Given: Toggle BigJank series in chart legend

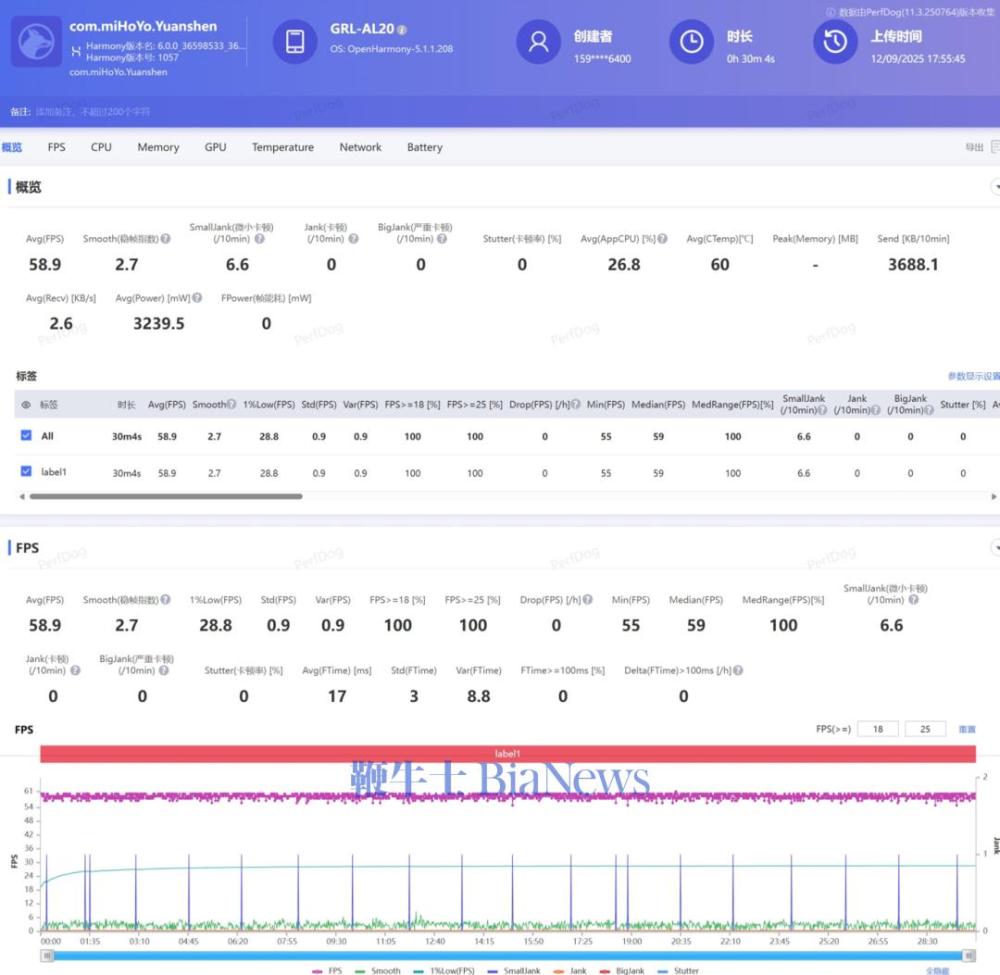Looking at the screenshot, I should (622, 971).
